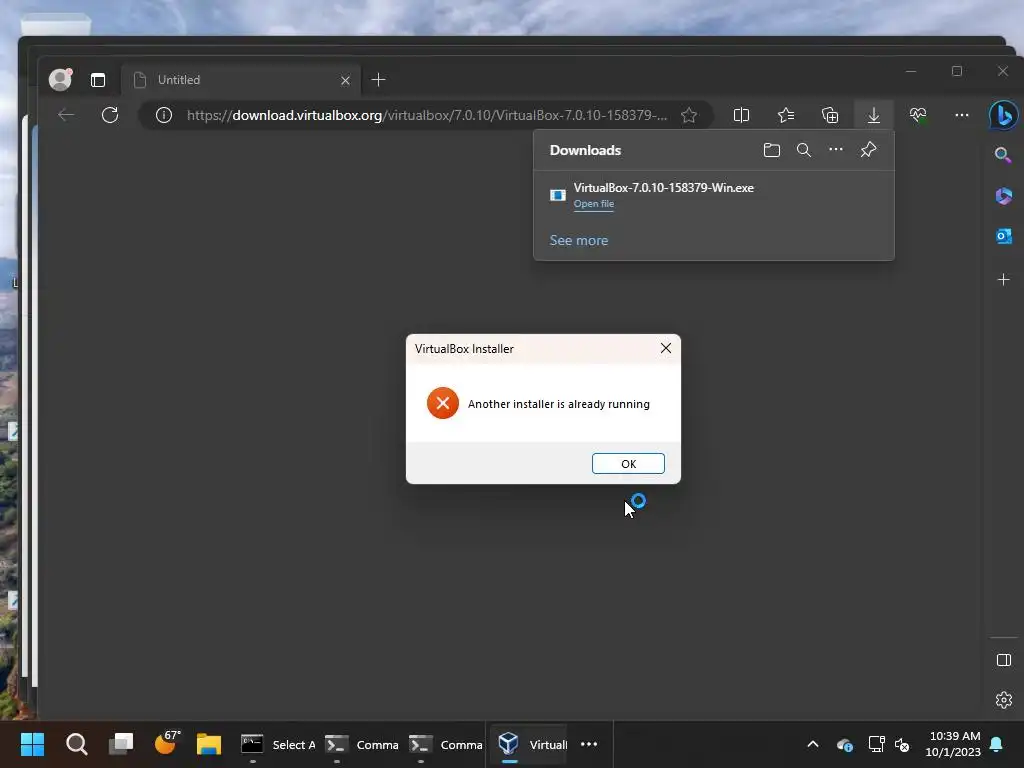Toggle the sidebar visibility icon at bottom
This screenshot has width=1024, height=768.
(x=1004, y=660)
